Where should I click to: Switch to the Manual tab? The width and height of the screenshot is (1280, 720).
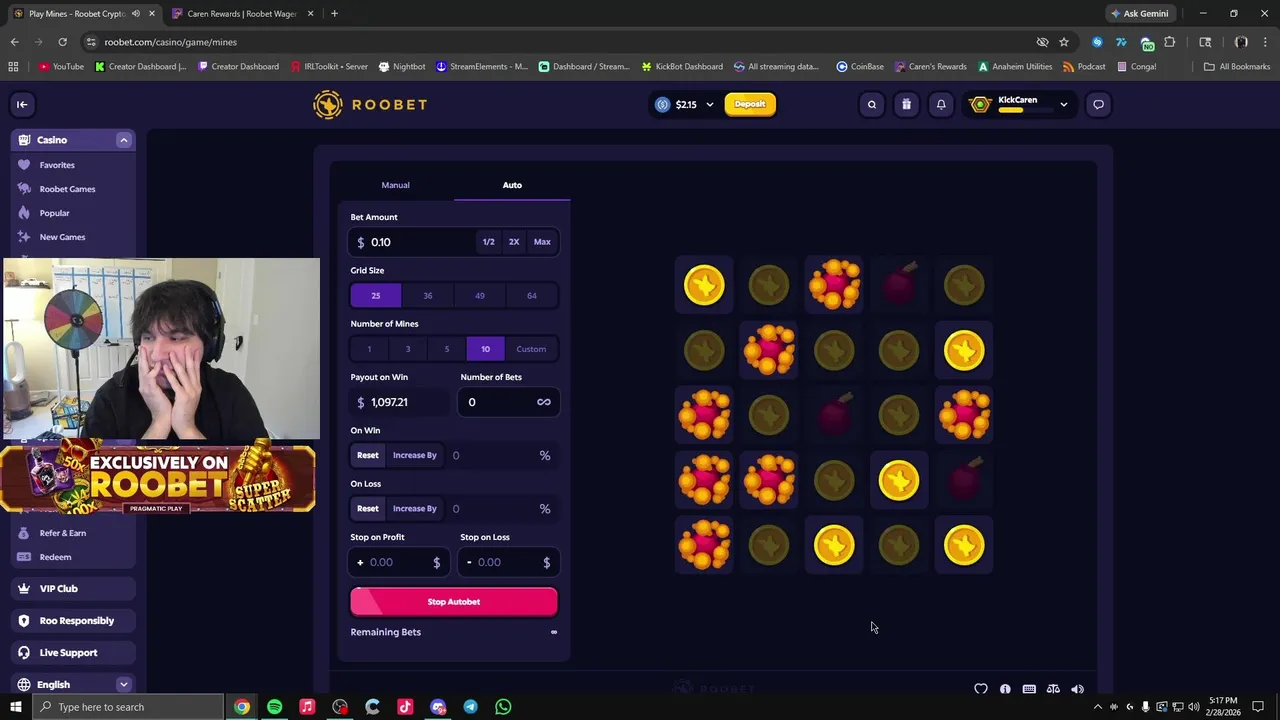coord(395,185)
